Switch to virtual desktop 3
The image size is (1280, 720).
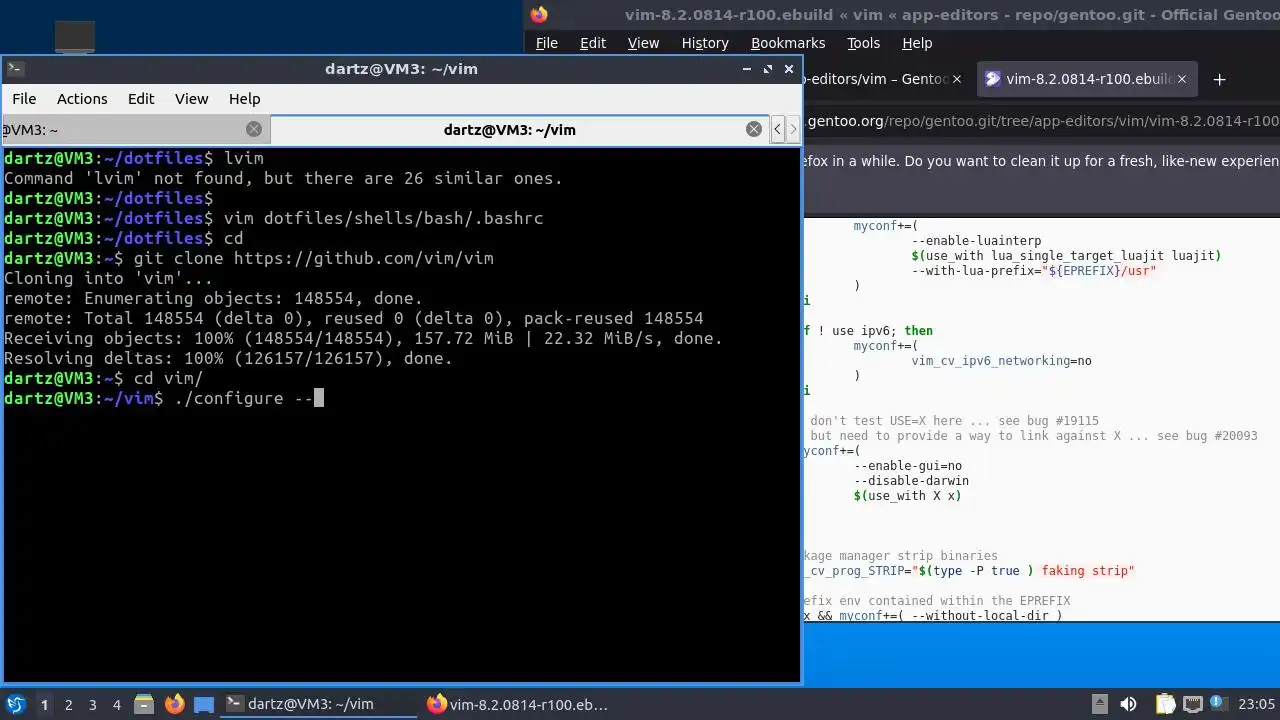93,705
